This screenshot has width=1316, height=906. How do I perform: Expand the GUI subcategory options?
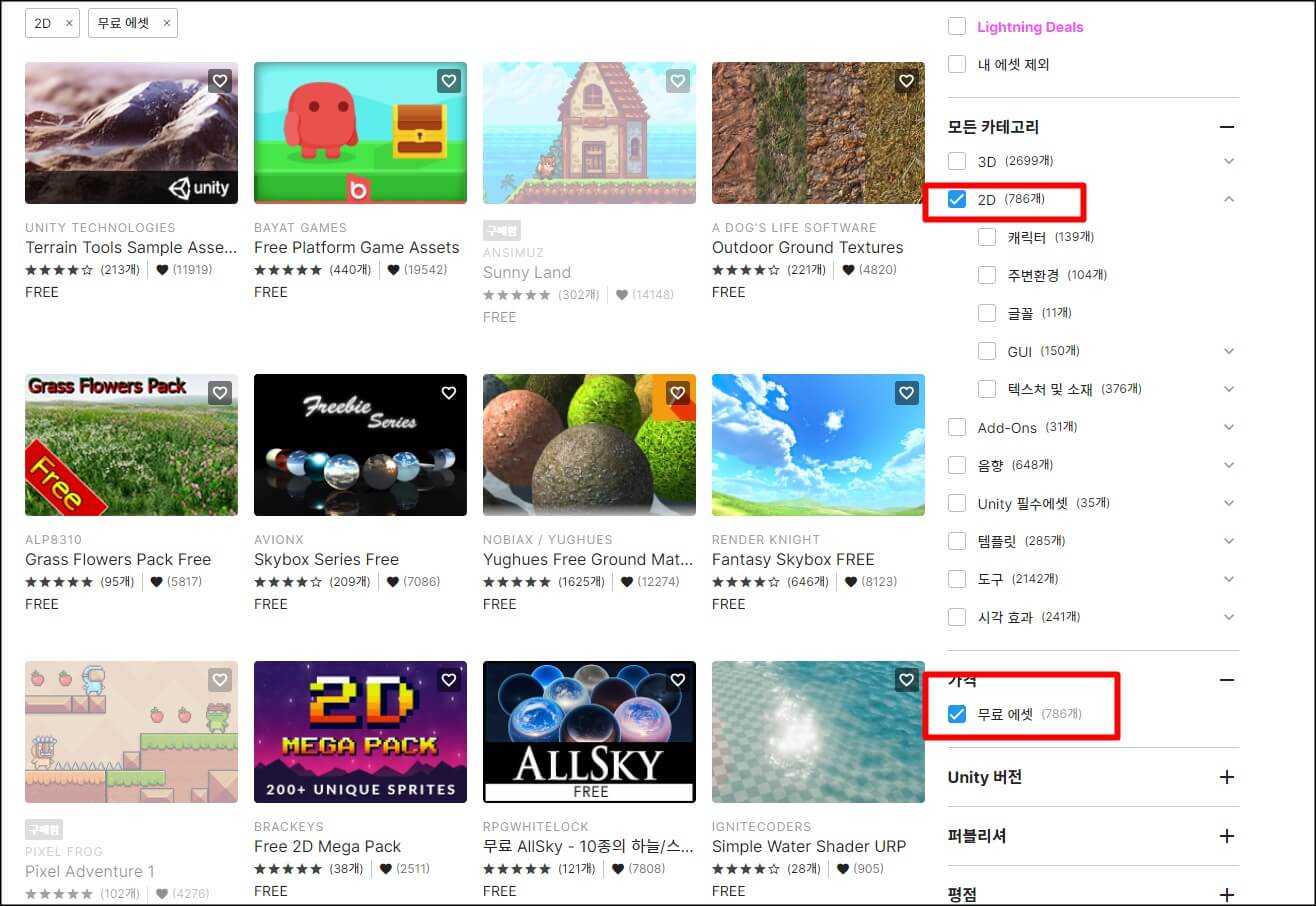coord(1229,351)
